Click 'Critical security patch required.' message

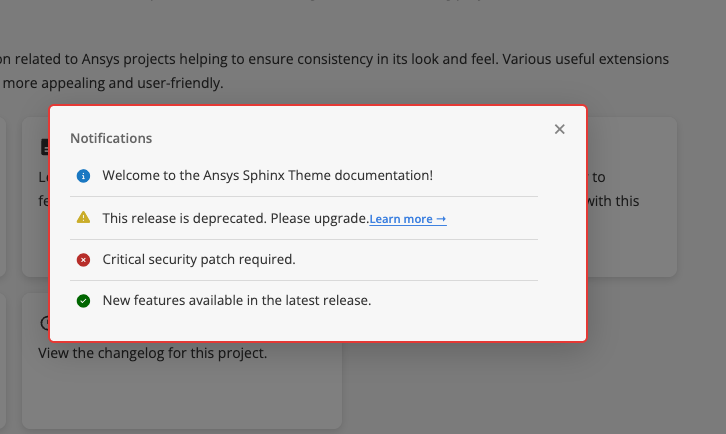(x=199, y=259)
